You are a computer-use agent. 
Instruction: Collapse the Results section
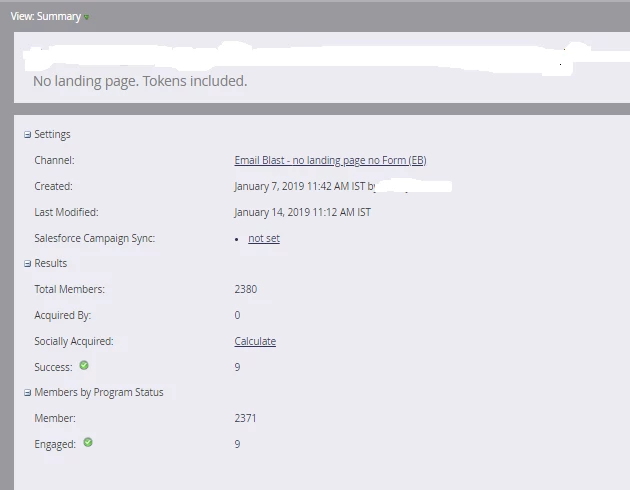click(x=27, y=263)
